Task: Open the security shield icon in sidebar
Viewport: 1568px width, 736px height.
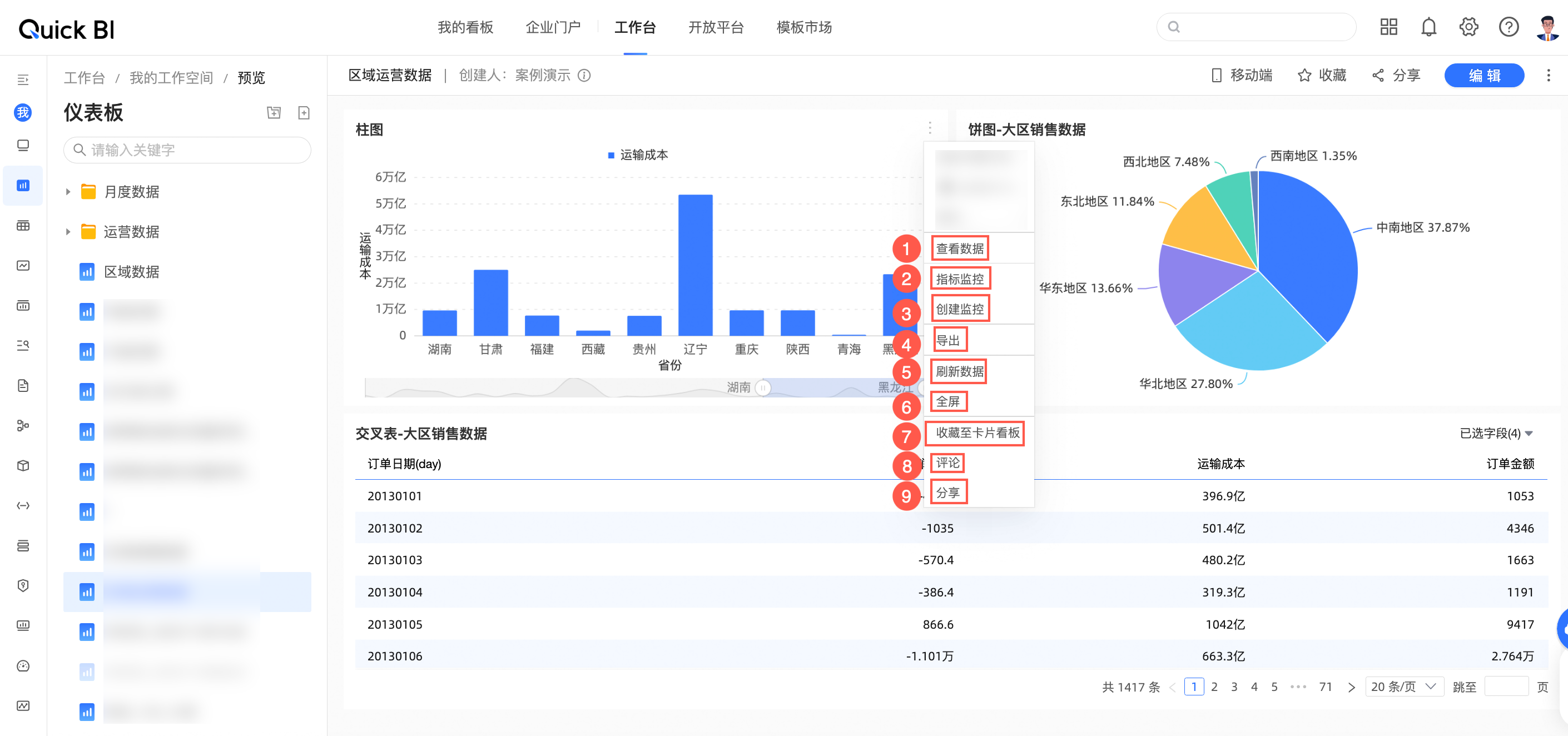Action: [x=23, y=586]
